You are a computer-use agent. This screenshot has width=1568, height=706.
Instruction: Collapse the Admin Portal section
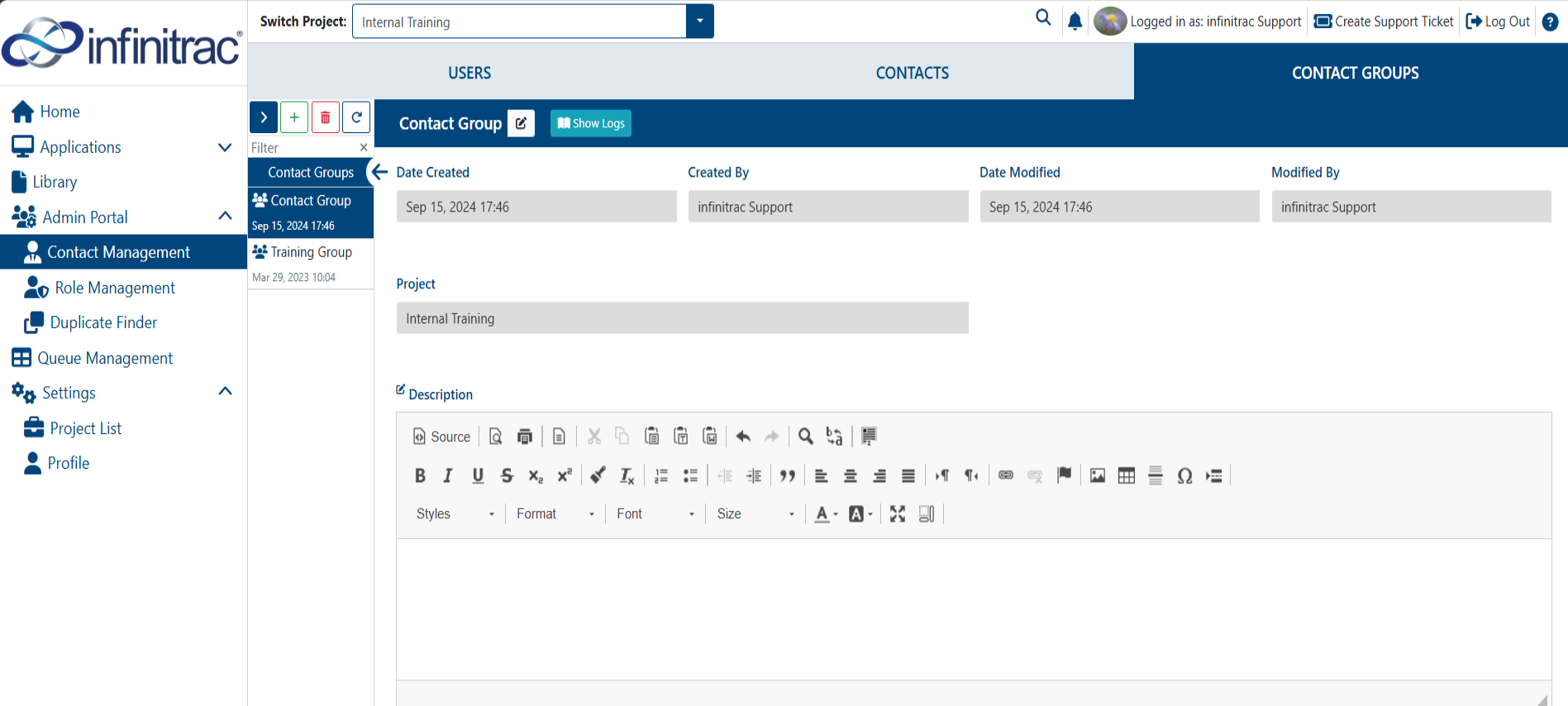[x=225, y=217]
